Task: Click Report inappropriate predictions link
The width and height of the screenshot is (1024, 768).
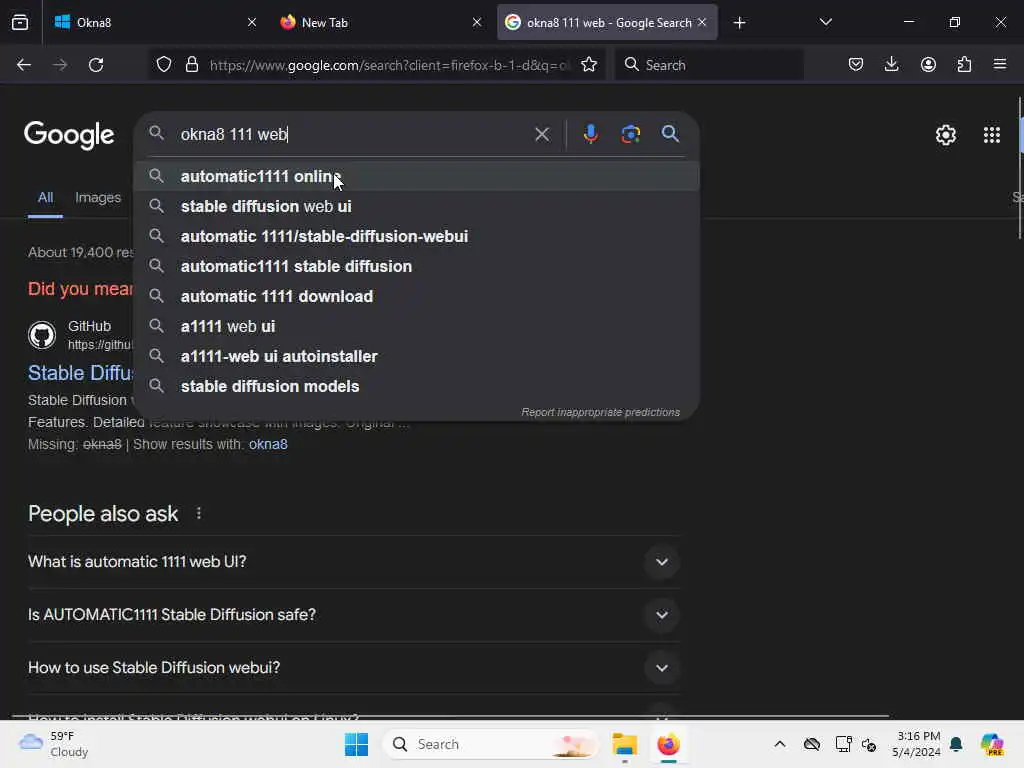Action: tap(600, 412)
